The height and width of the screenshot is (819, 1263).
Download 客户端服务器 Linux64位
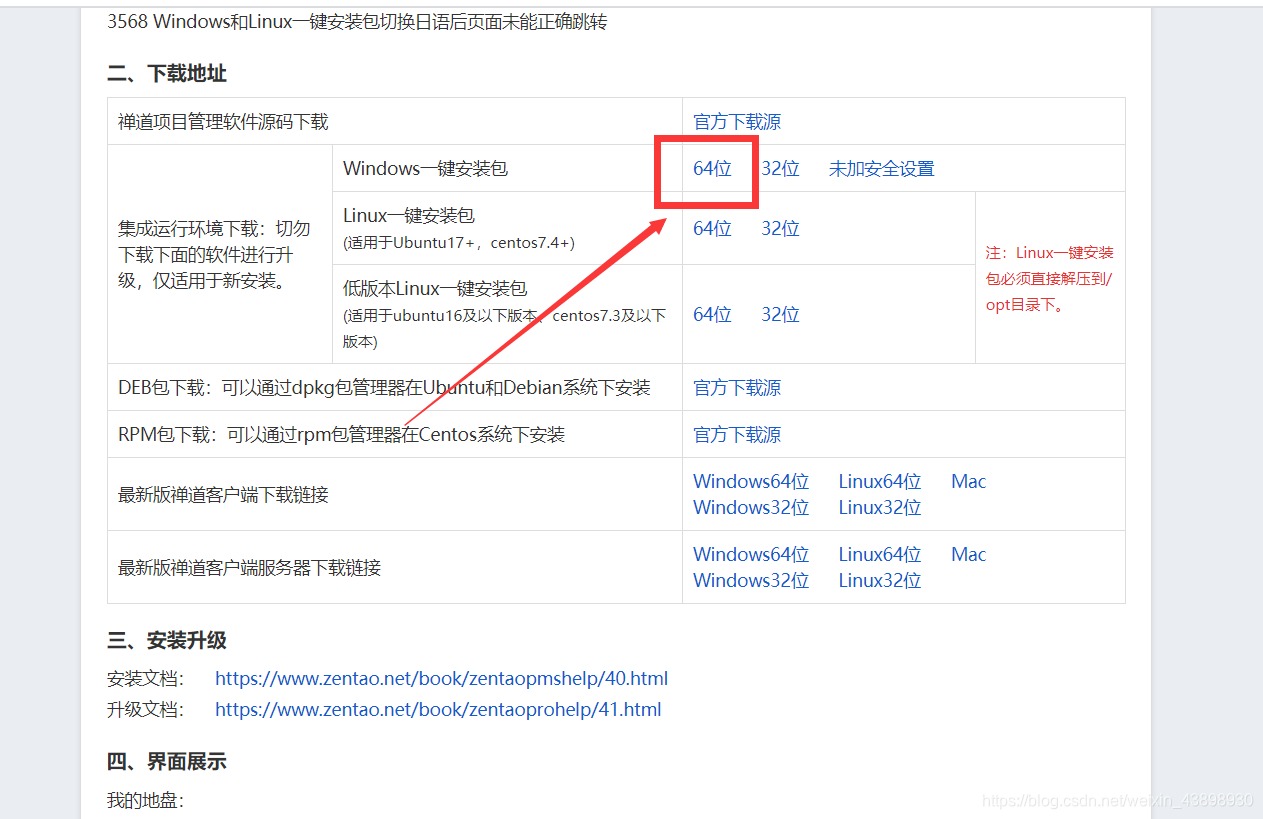880,555
